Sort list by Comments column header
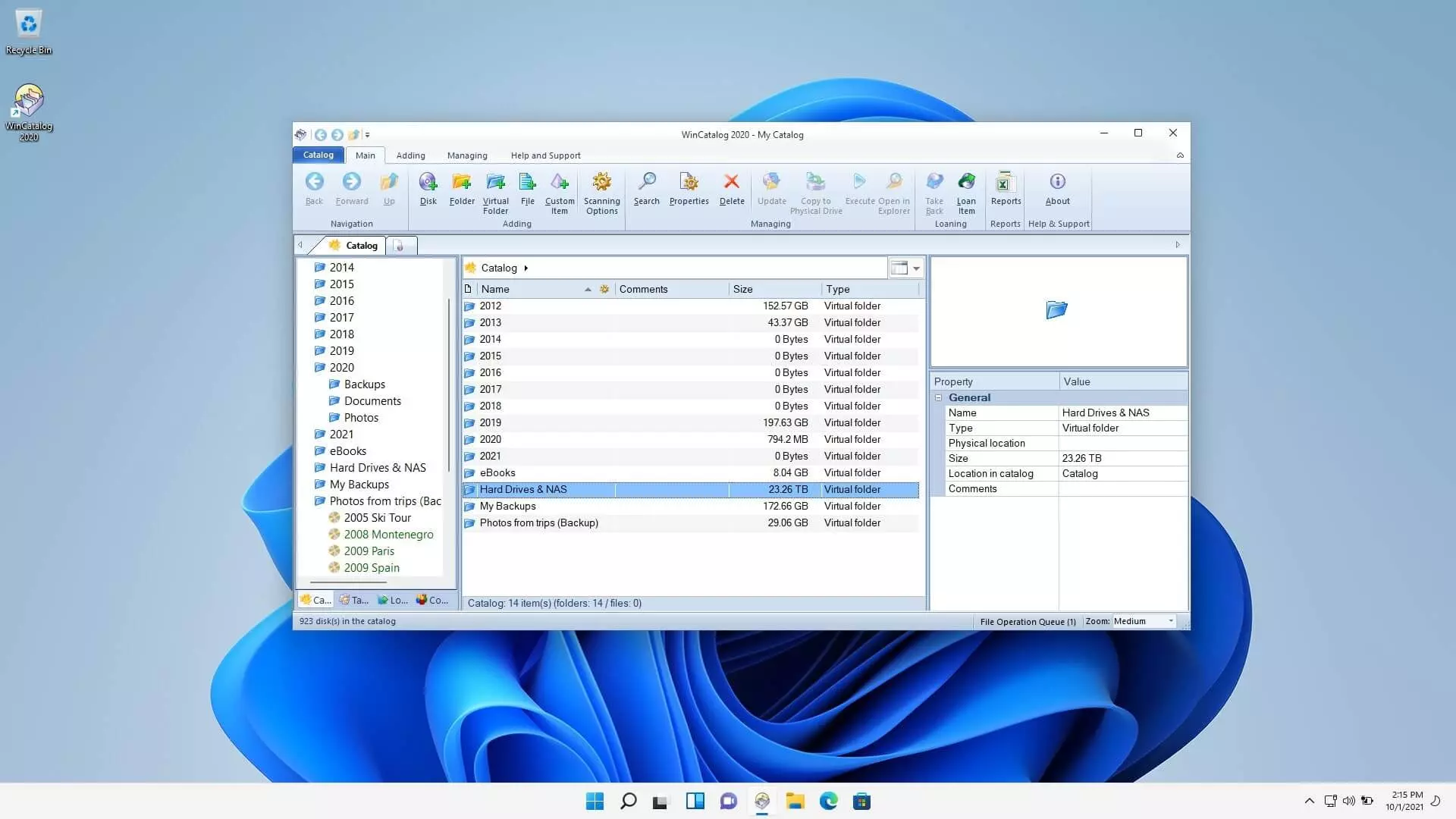 pos(671,289)
